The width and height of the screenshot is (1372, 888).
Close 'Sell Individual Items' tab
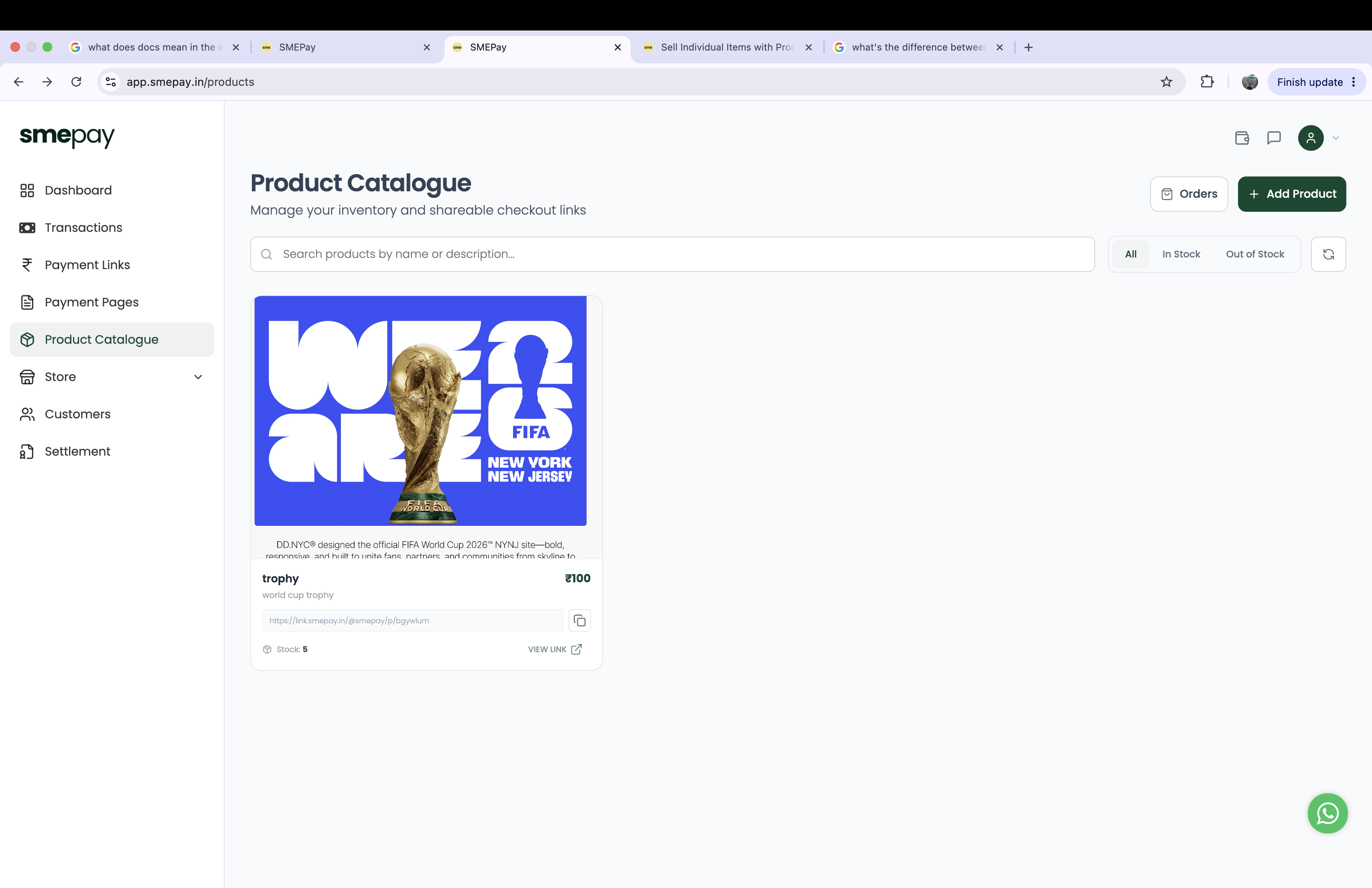[x=809, y=47]
